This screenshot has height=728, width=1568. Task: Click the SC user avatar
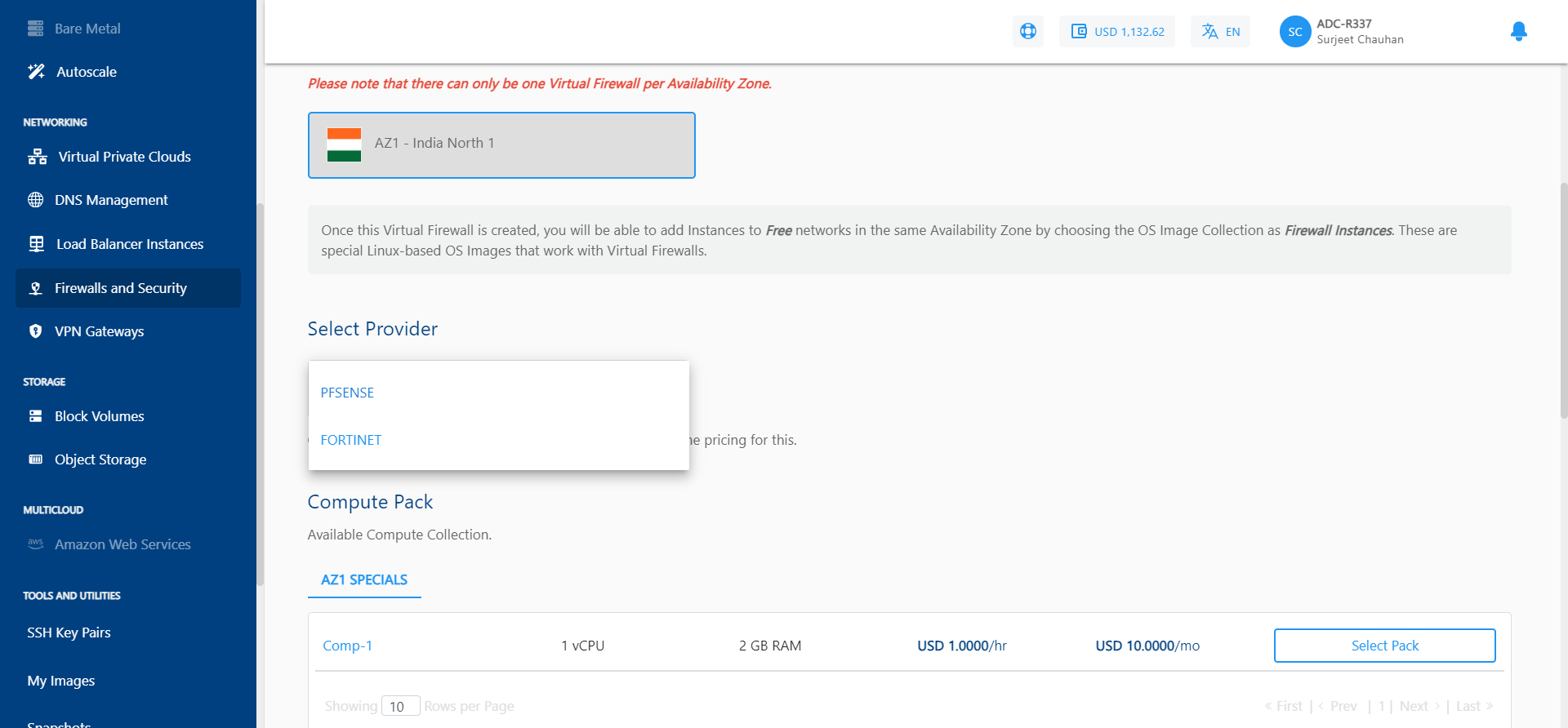(1294, 32)
